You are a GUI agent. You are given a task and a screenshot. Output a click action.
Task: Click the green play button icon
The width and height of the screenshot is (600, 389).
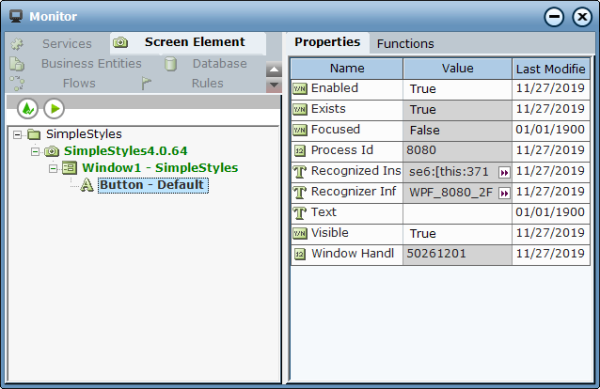(x=54, y=109)
